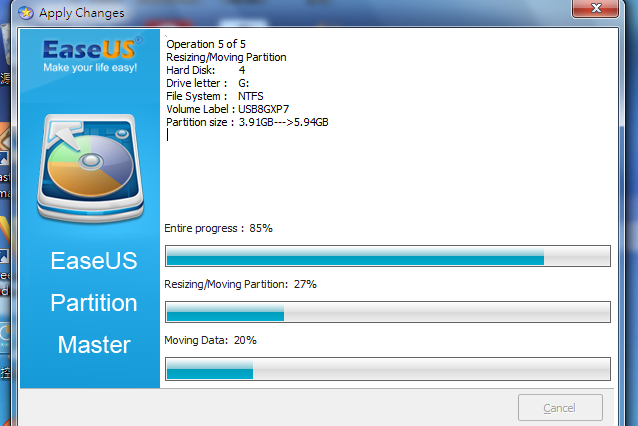Click the Entire progress bar
Image resolution: width=638 pixels, height=426 pixels.
[x=388, y=256]
